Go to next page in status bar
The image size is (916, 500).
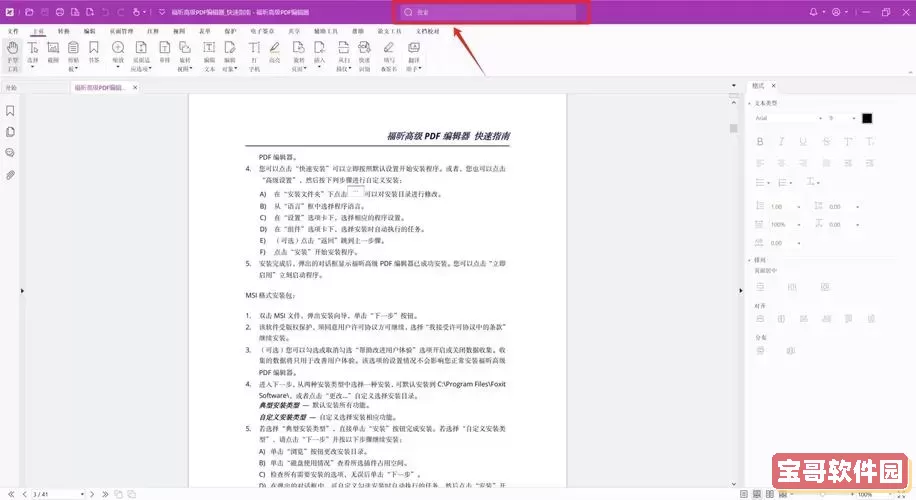coord(92,494)
